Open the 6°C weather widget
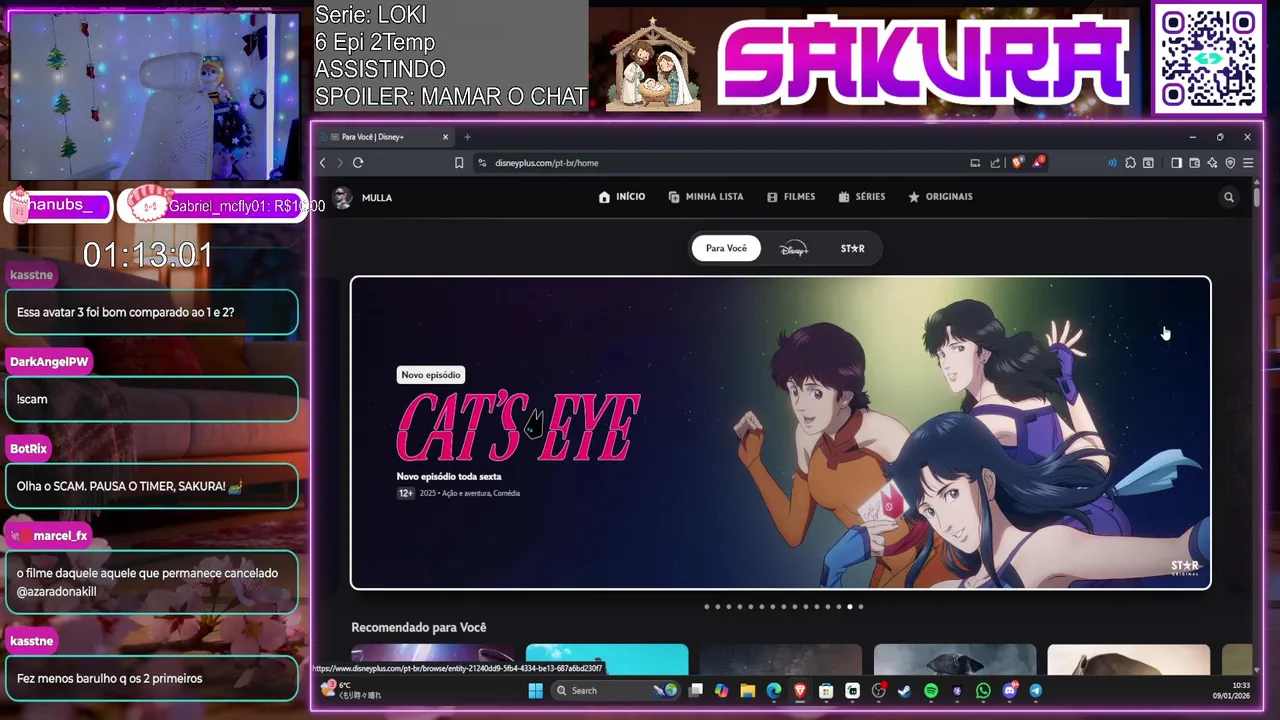The width and height of the screenshot is (1280, 720). coord(350,690)
